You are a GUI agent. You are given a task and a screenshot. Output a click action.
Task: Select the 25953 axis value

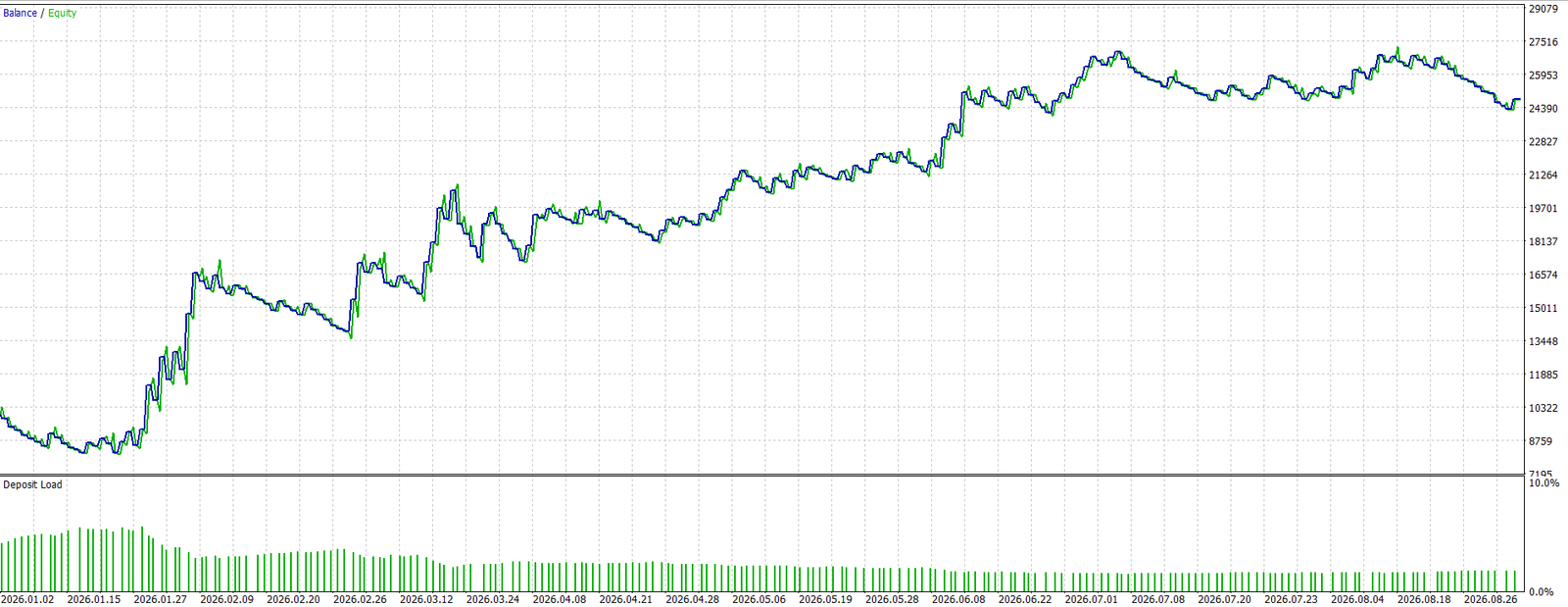[x=1543, y=76]
